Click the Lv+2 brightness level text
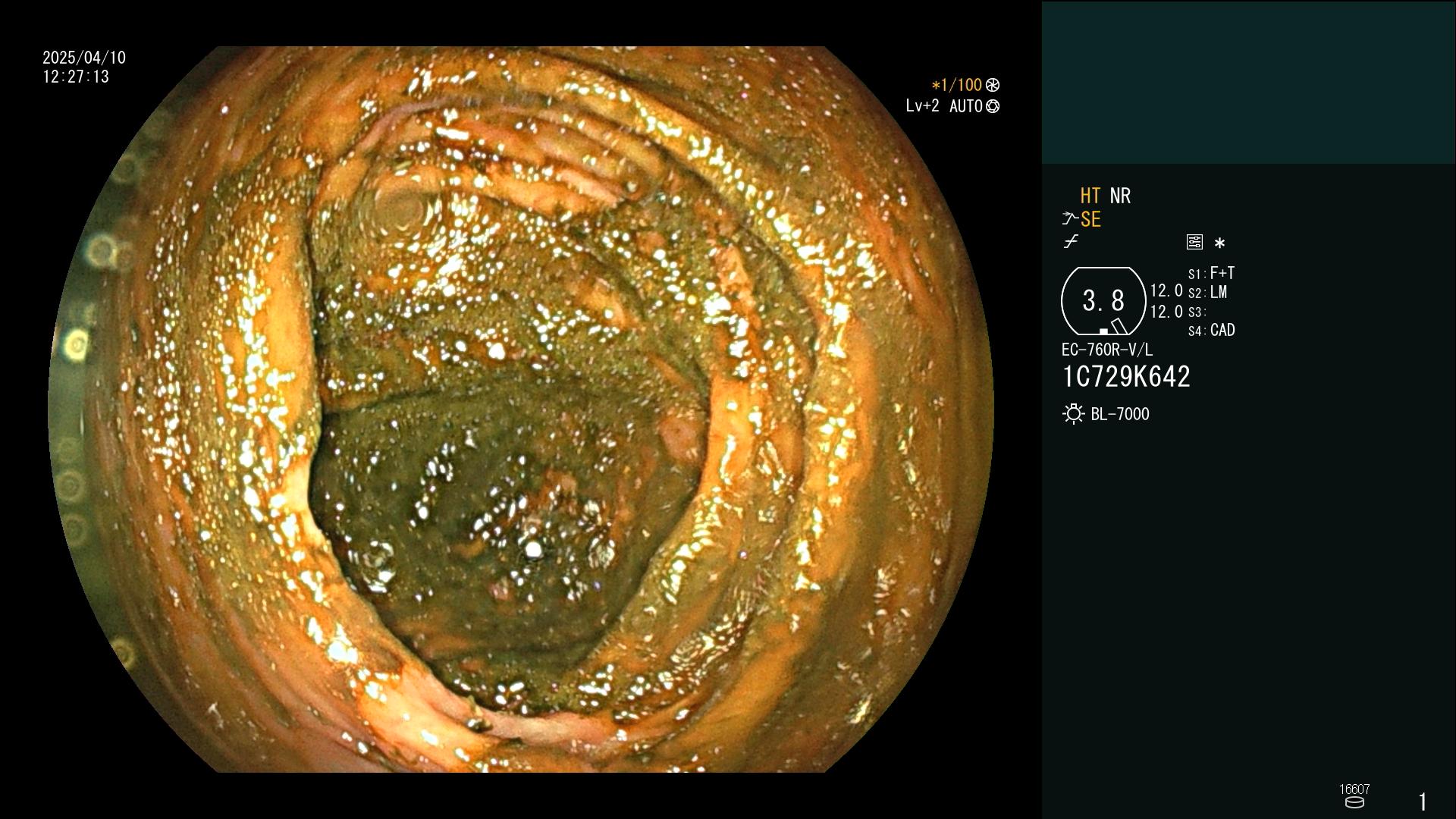The height and width of the screenshot is (819, 1456). tap(922, 106)
